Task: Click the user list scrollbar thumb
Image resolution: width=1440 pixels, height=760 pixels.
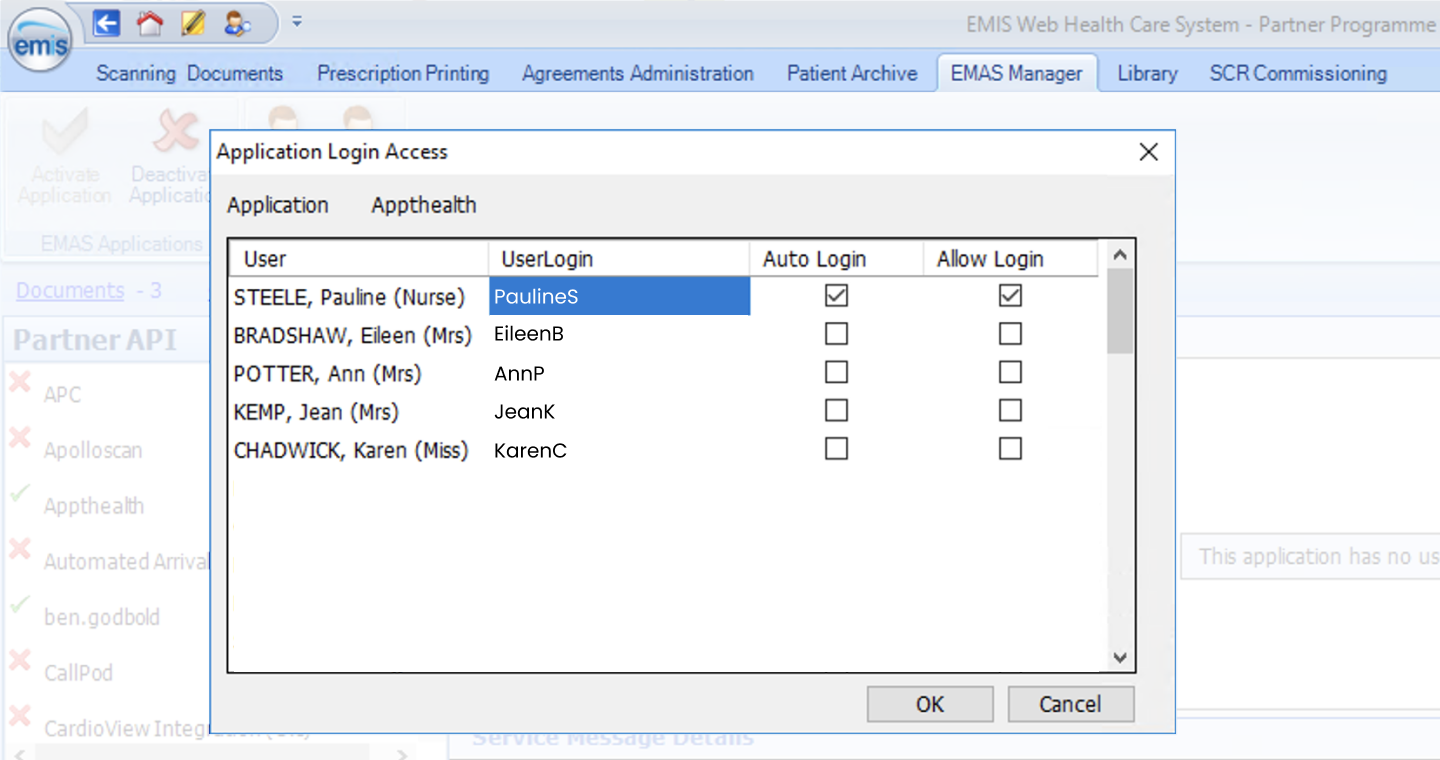Action: pos(1120,310)
